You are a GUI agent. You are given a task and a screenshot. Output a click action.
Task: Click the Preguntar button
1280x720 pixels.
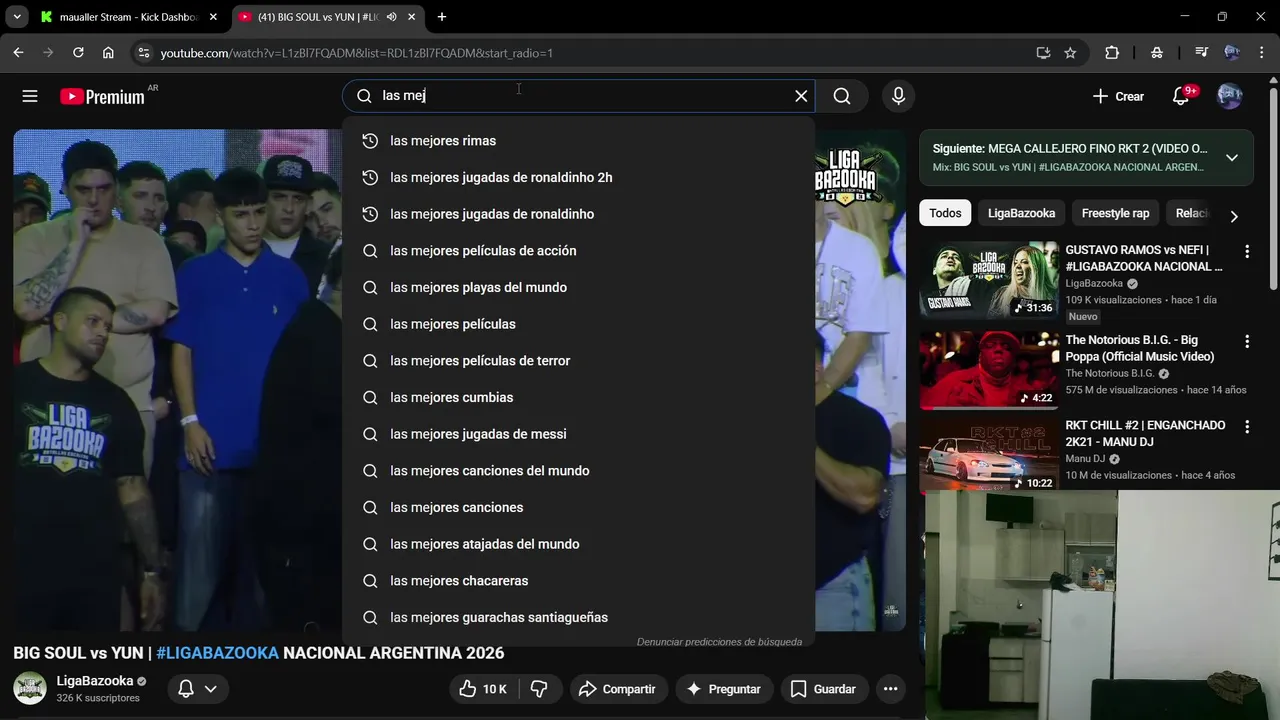(x=723, y=689)
